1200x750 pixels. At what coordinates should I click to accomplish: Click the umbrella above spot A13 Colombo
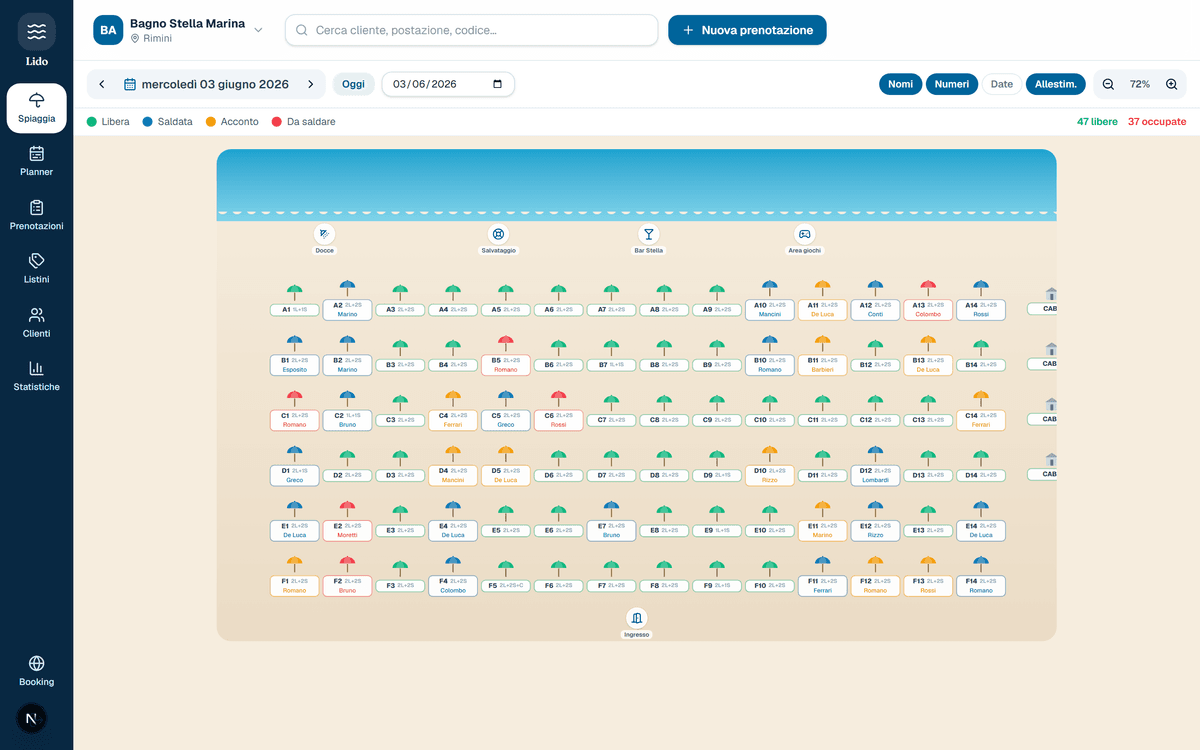tap(928, 290)
